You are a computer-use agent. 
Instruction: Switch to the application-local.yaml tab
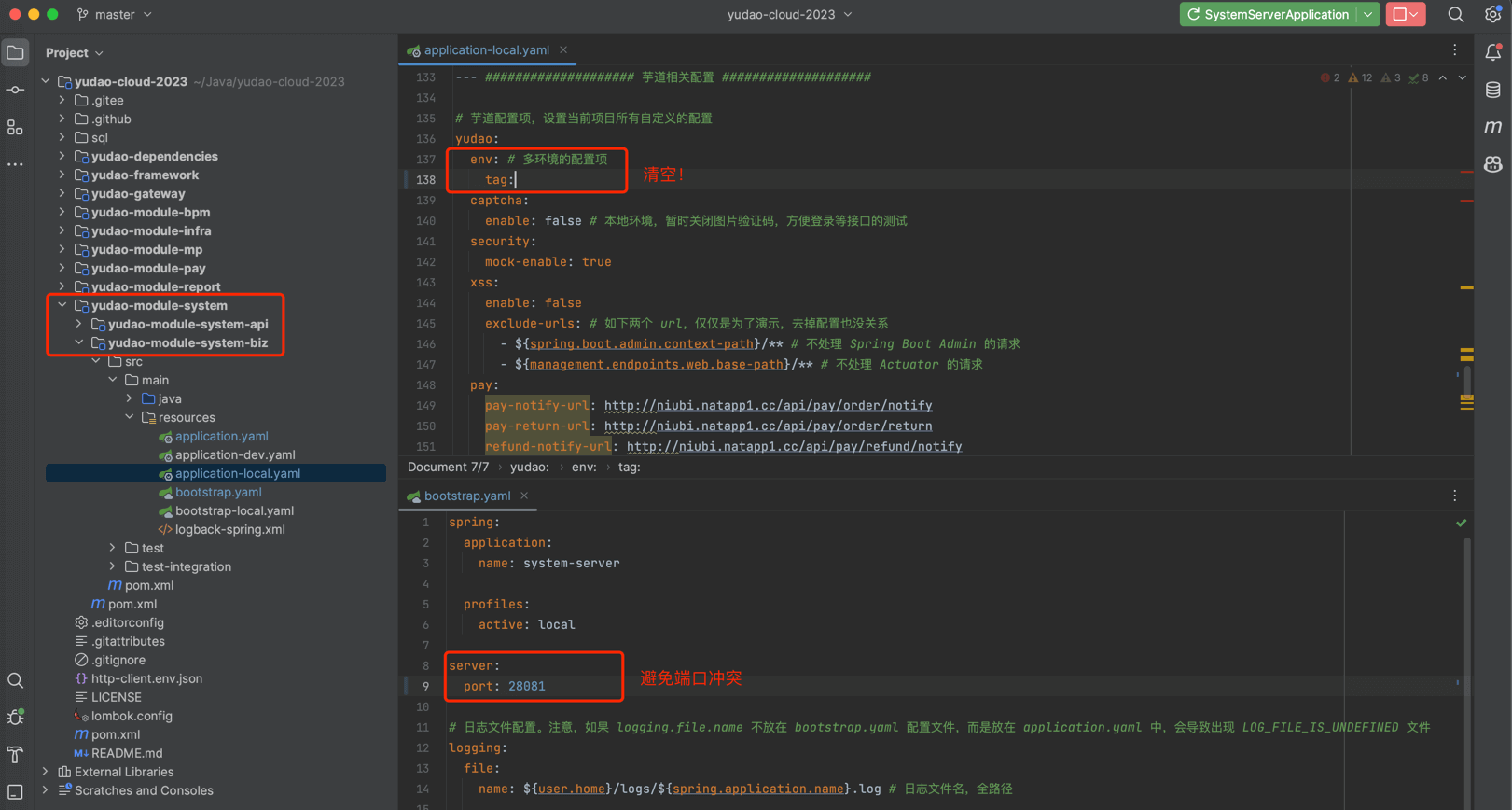[x=486, y=50]
